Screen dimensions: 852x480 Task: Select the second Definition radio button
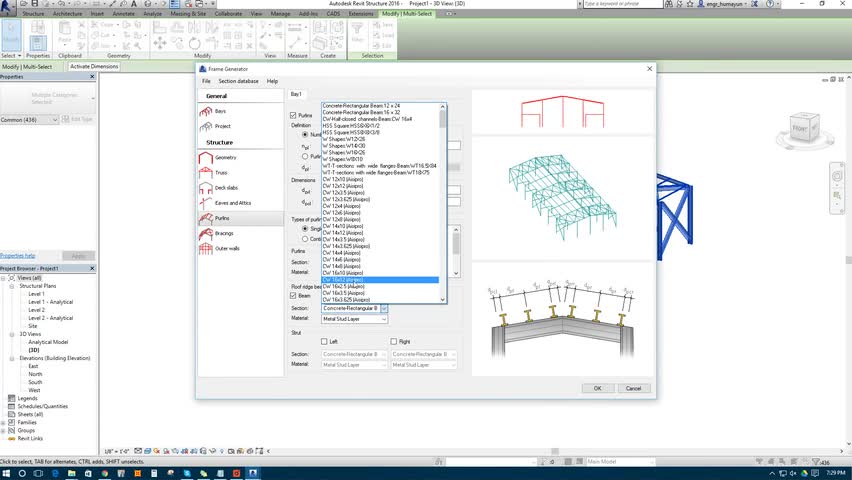pos(305,157)
